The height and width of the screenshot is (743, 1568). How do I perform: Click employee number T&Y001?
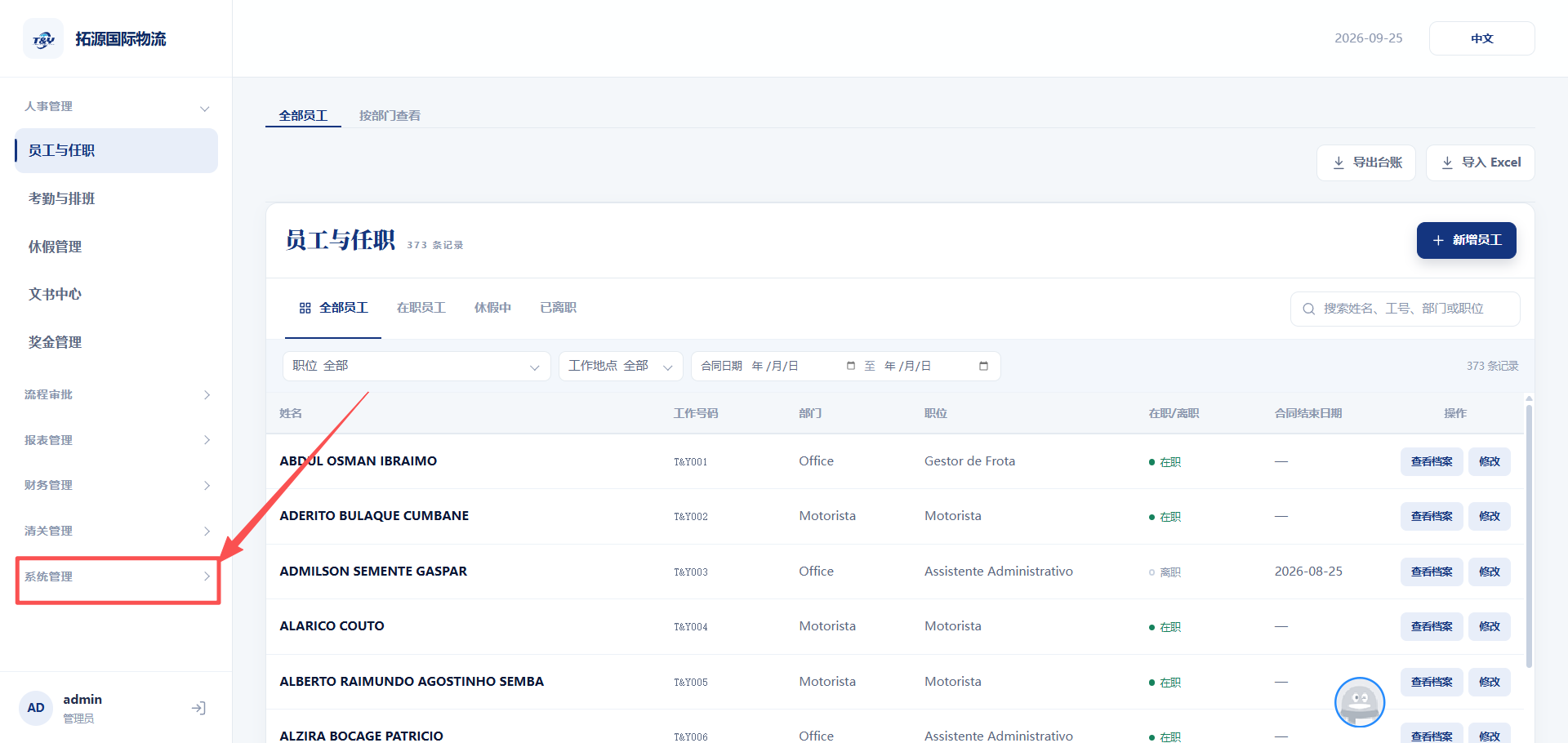coord(690,462)
